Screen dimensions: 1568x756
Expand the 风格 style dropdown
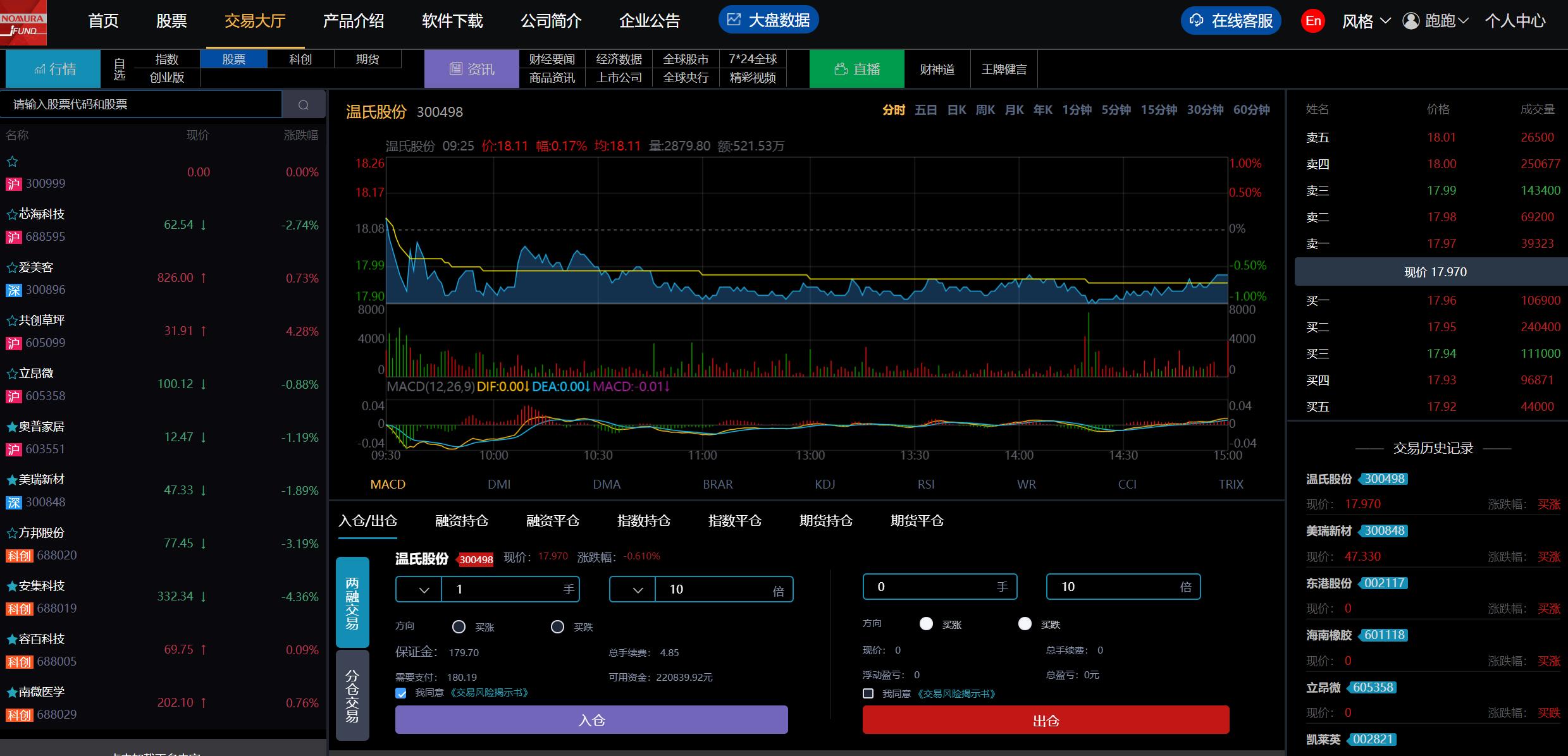[1366, 21]
